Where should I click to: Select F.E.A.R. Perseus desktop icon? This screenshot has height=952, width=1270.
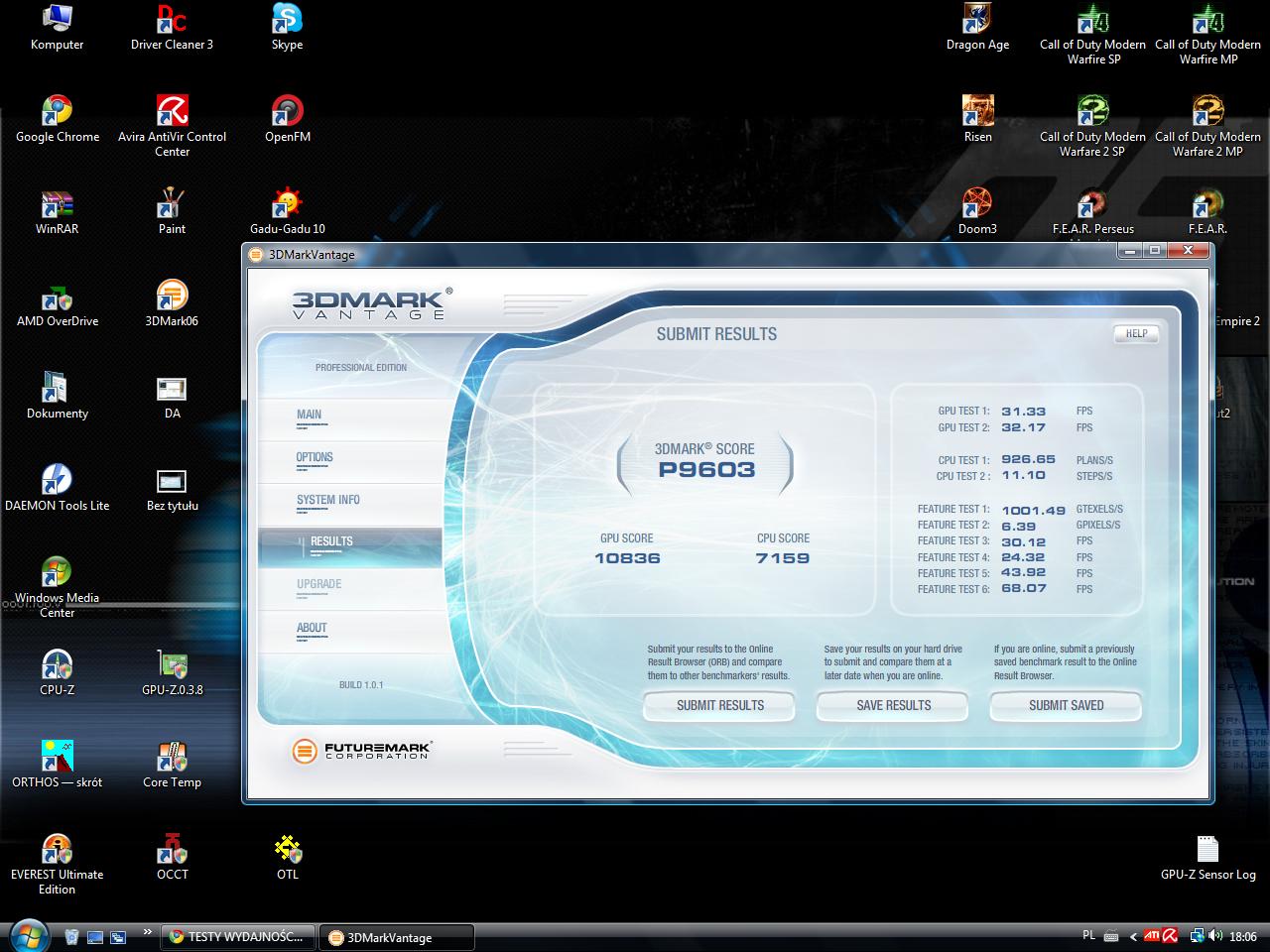[x=1092, y=212]
